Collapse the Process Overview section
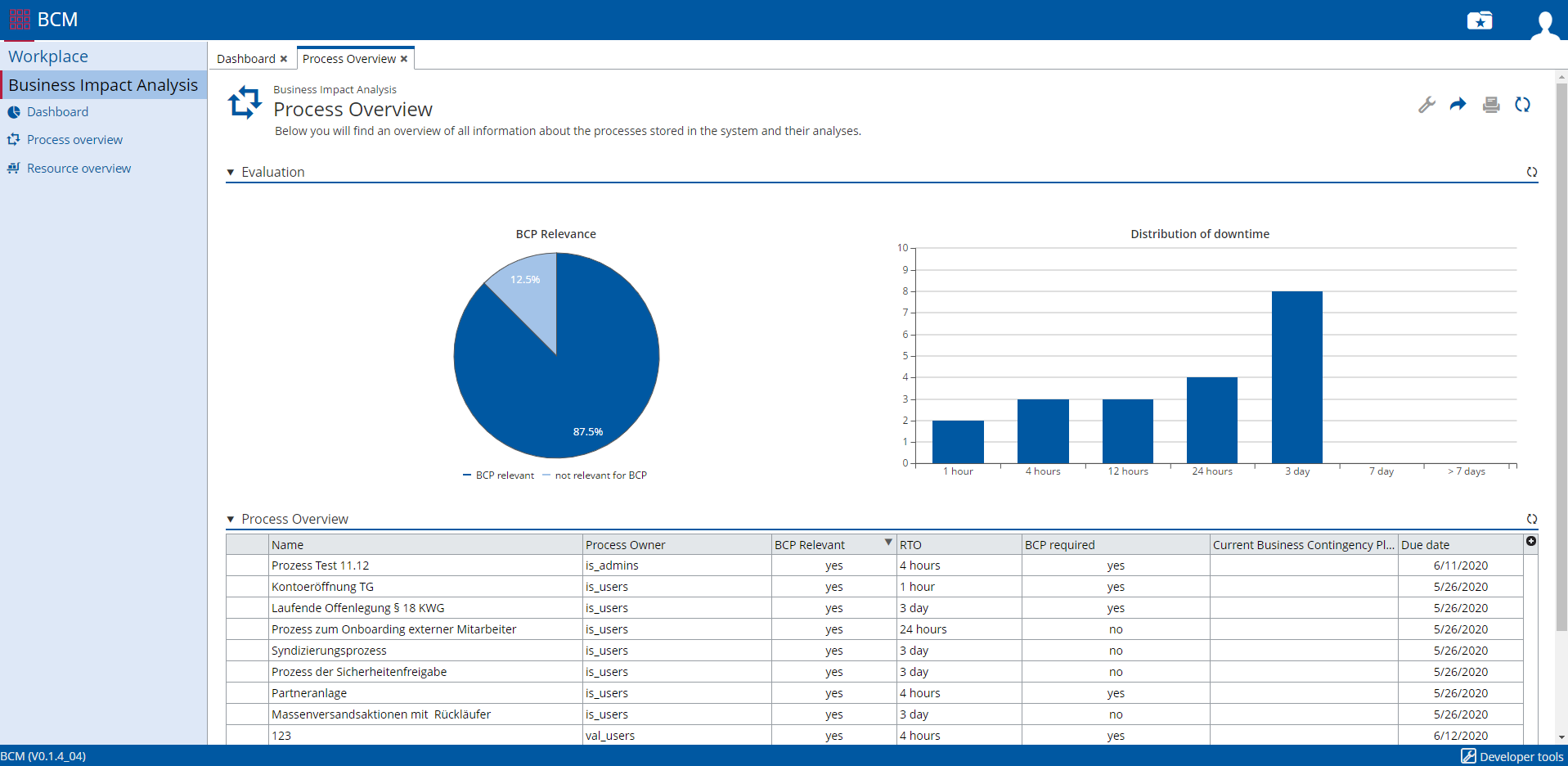The width and height of the screenshot is (1568, 766). 231,519
